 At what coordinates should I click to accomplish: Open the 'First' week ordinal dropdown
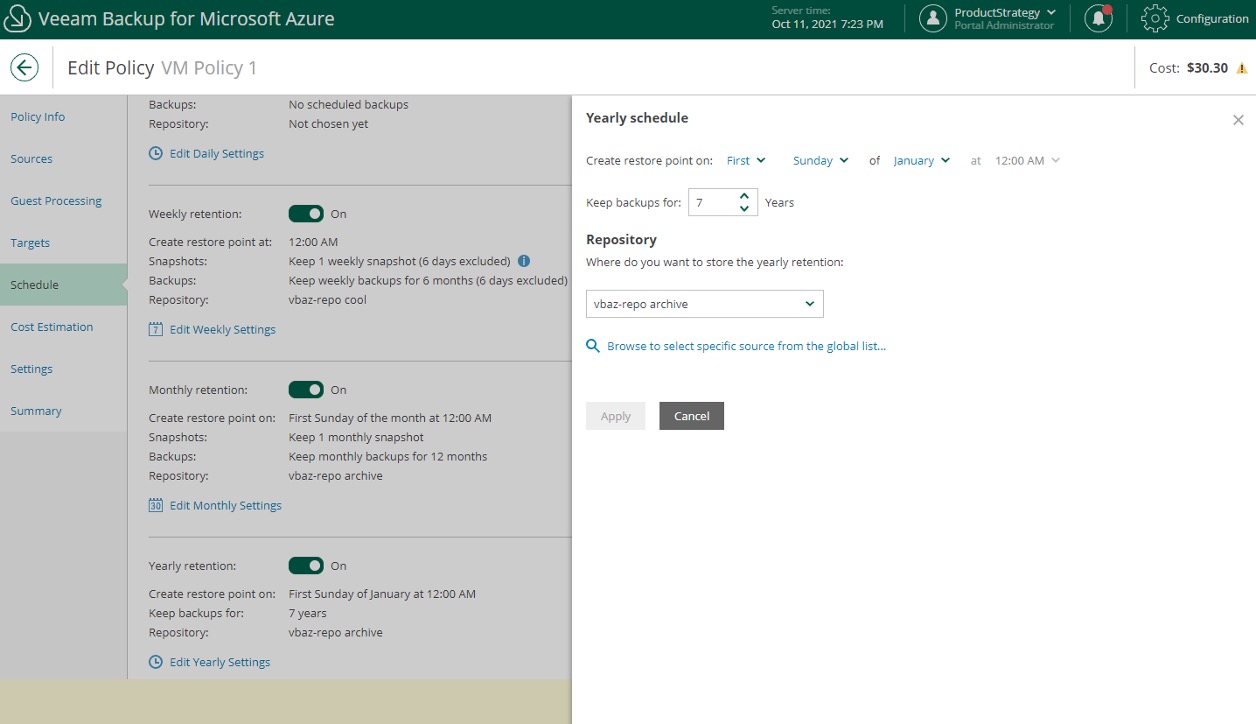(x=745, y=160)
